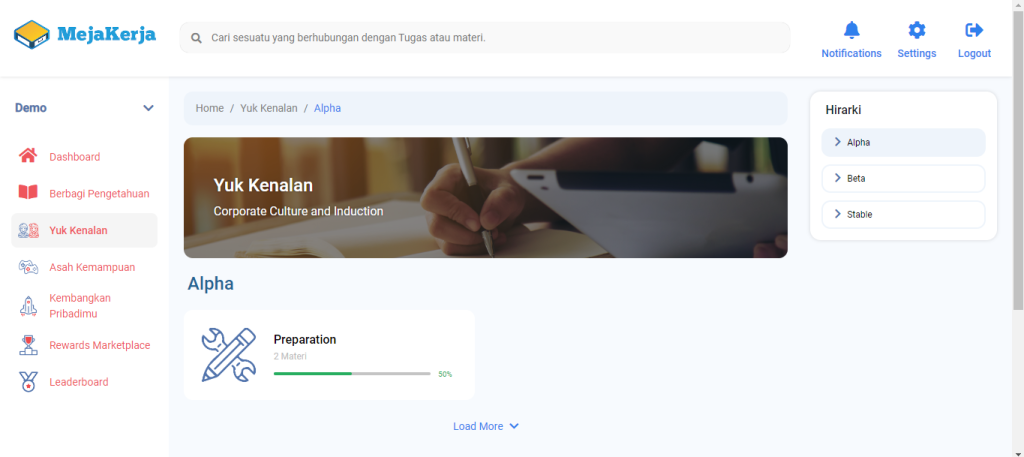Click the Logout label
Image resolution: width=1024 pixels, height=457 pixels.
(974, 54)
